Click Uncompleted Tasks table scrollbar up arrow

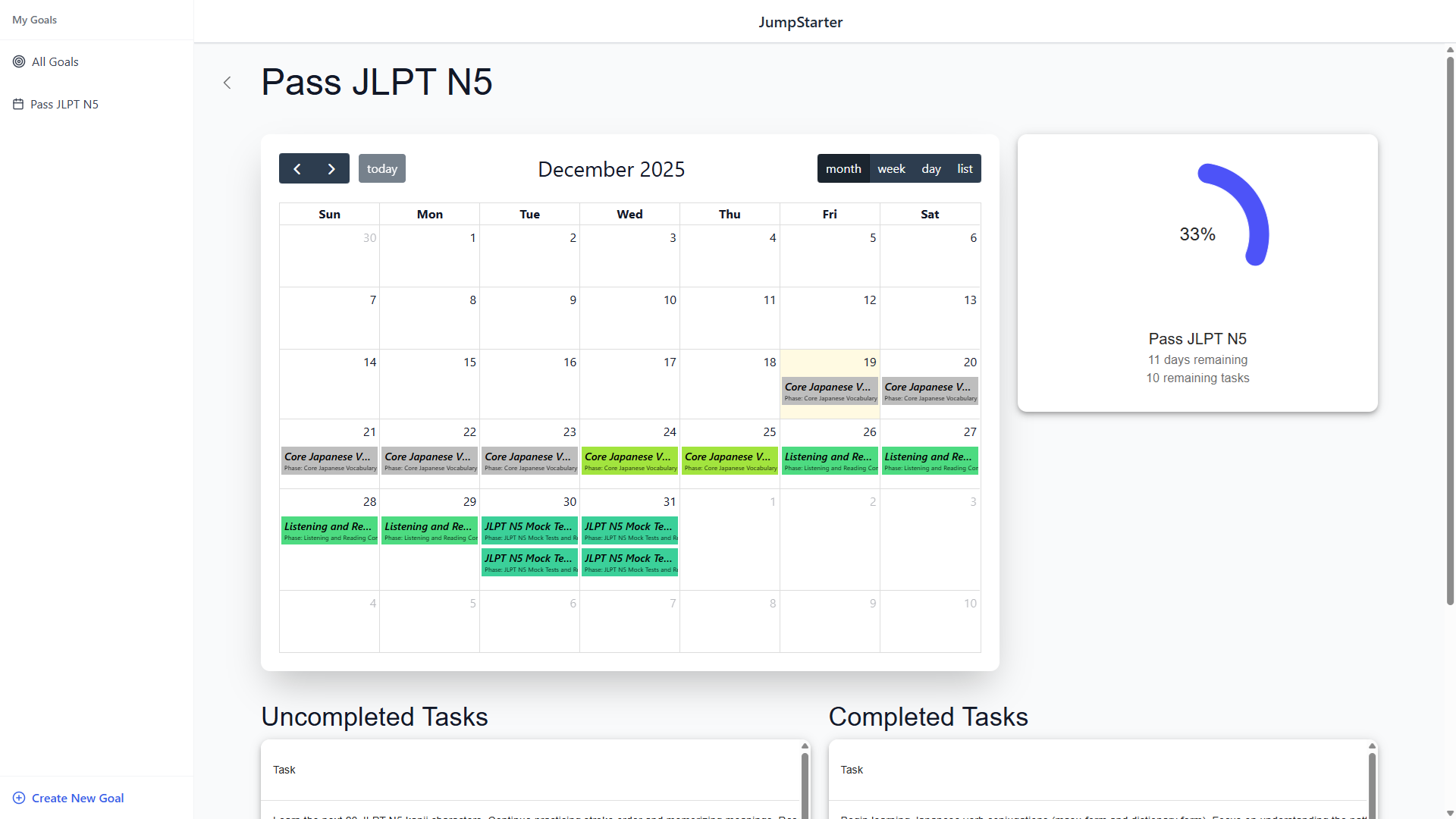[x=805, y=746]
